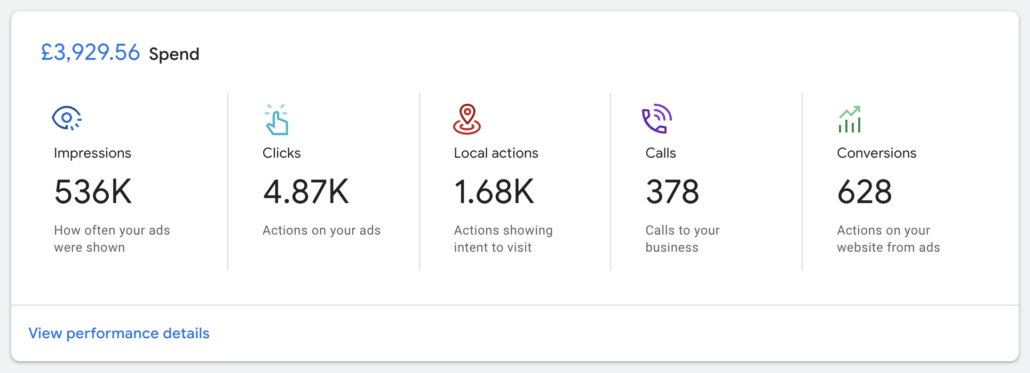The image size is (1030, 373).
Task: Click the Local actions map pin icon
Action: coord(467,119)
